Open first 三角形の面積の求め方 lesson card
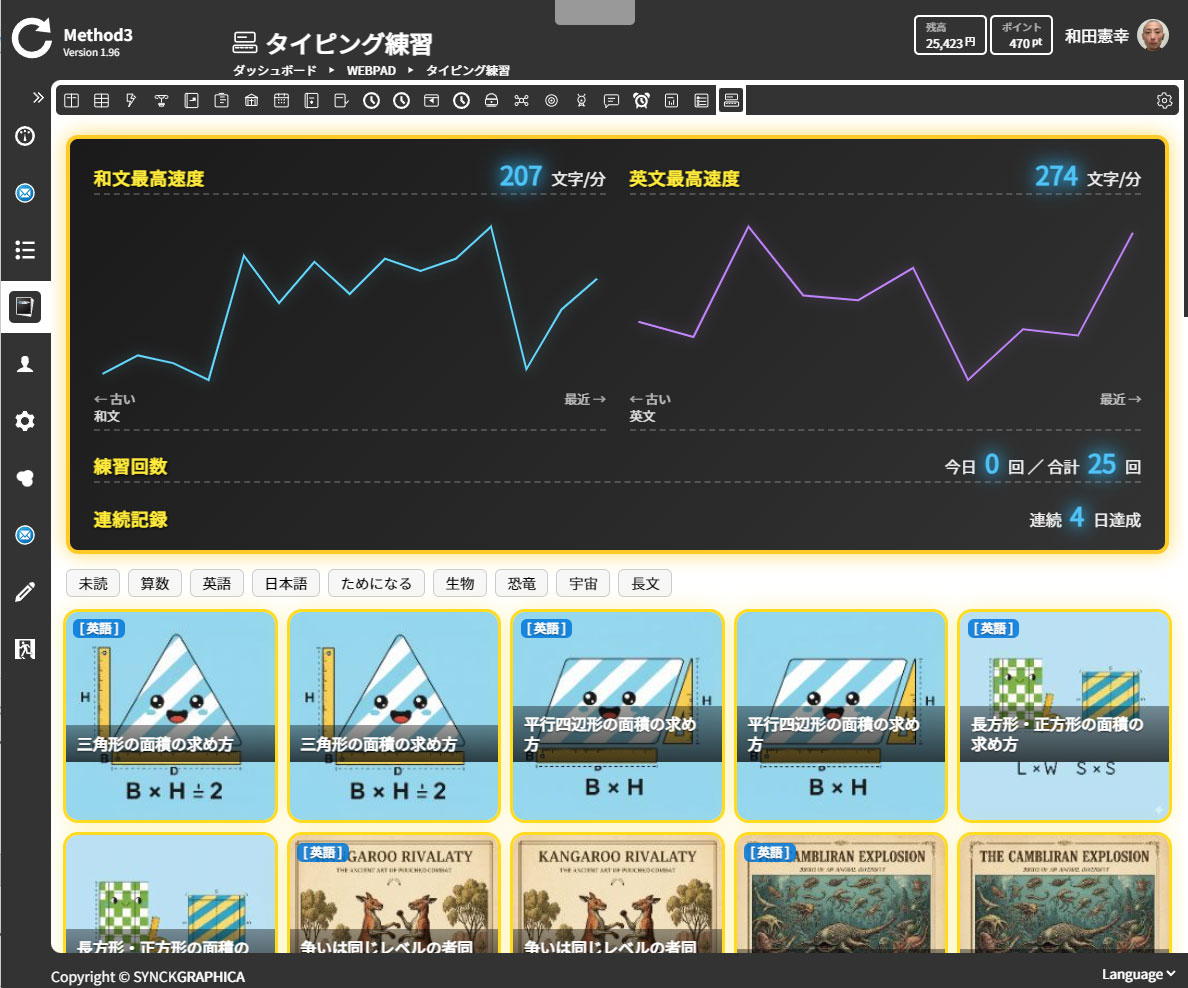 click(170, 715)
